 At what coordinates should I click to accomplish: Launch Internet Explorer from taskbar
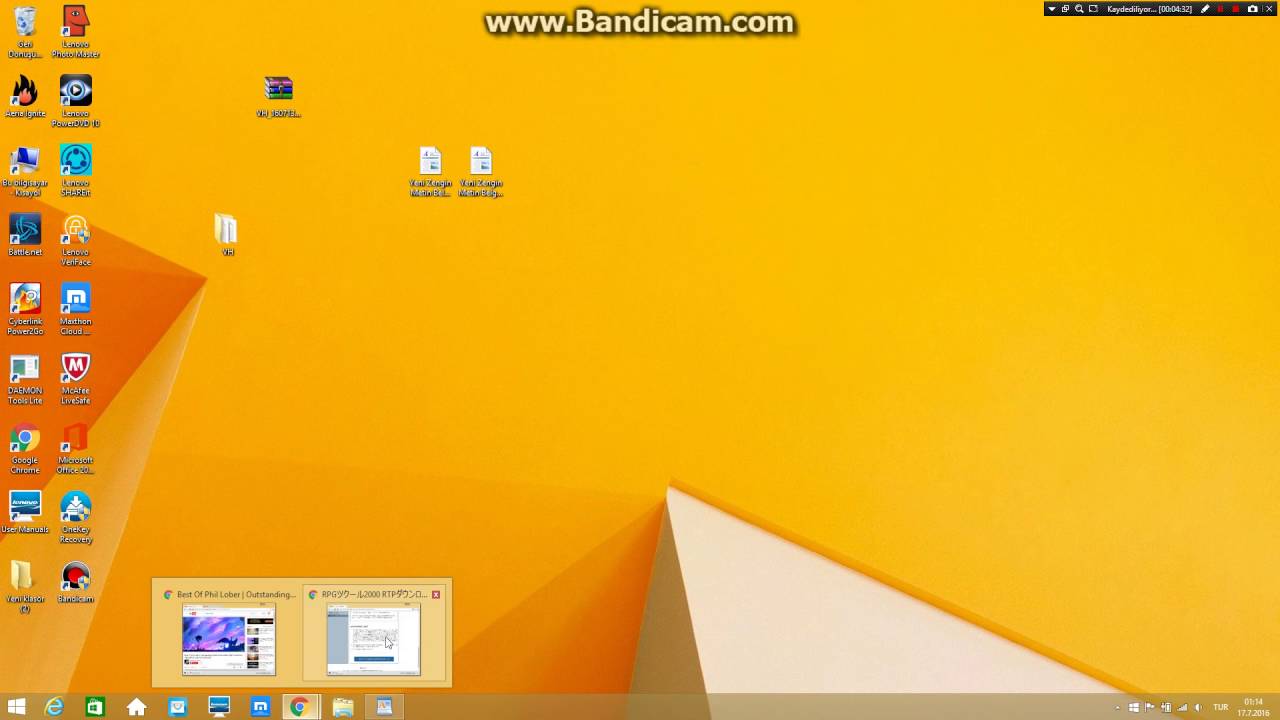tap(54, 707)
